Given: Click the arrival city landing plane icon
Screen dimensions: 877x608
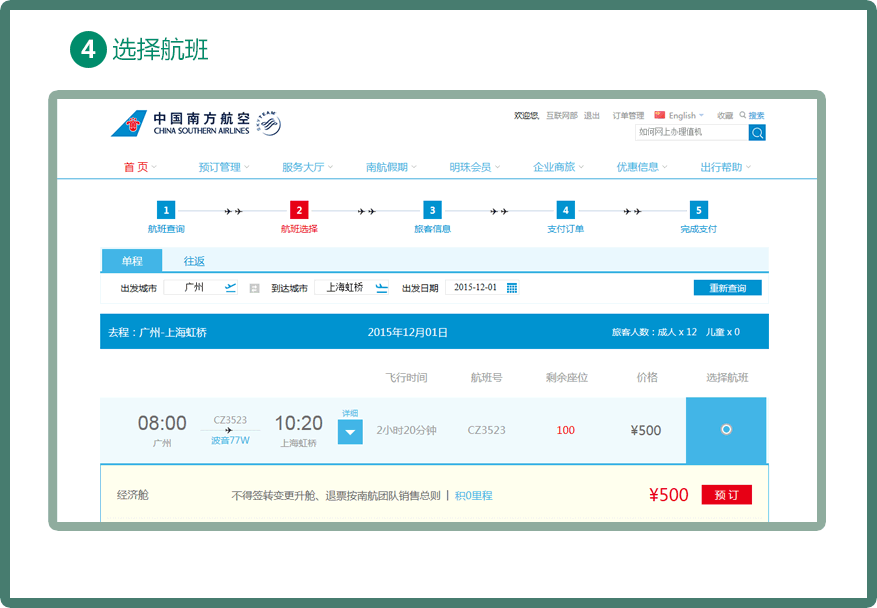Looking at the screenshot, I should (x=381, y=288).
